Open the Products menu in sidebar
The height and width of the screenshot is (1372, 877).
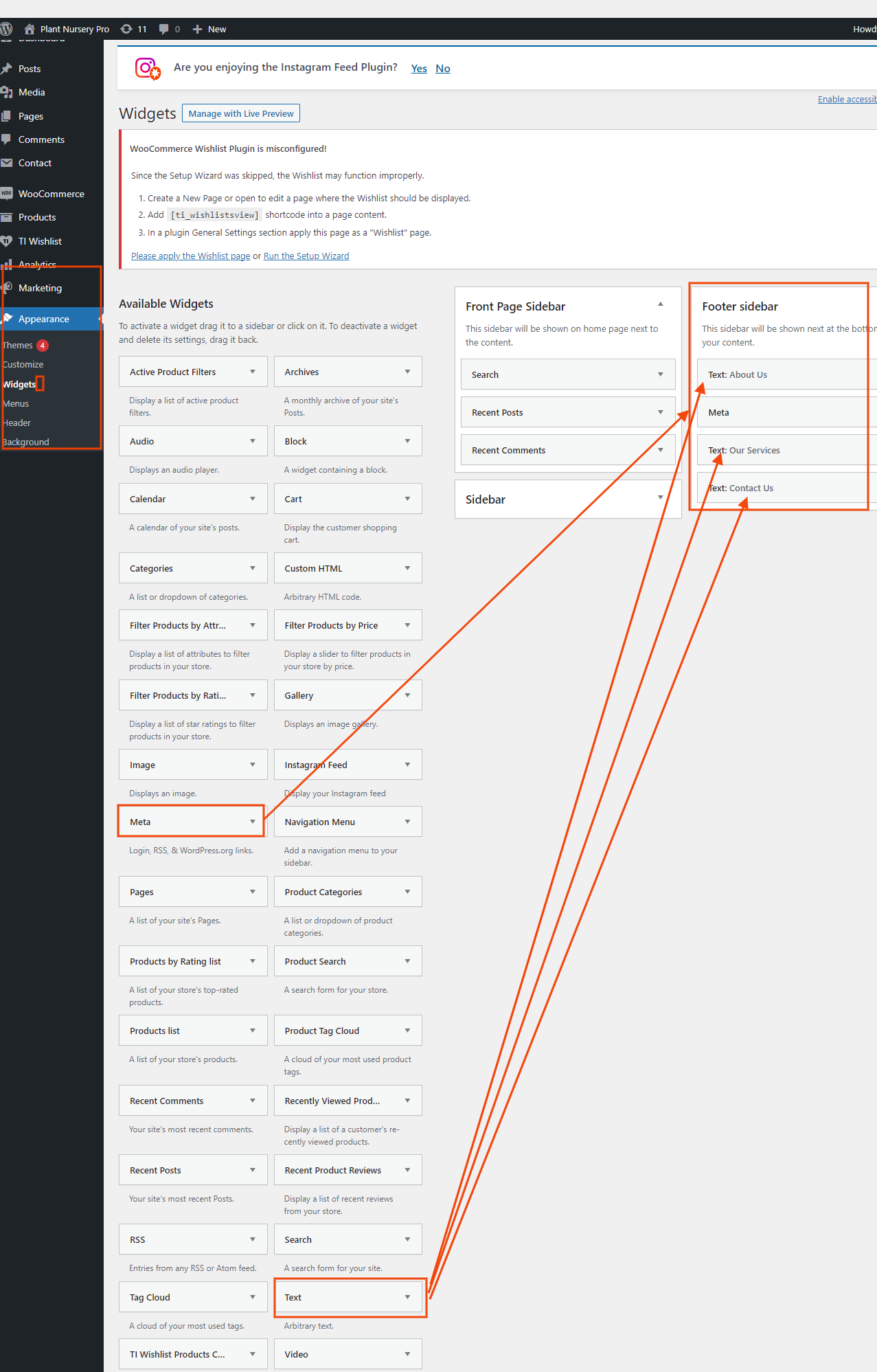point(37,217)
